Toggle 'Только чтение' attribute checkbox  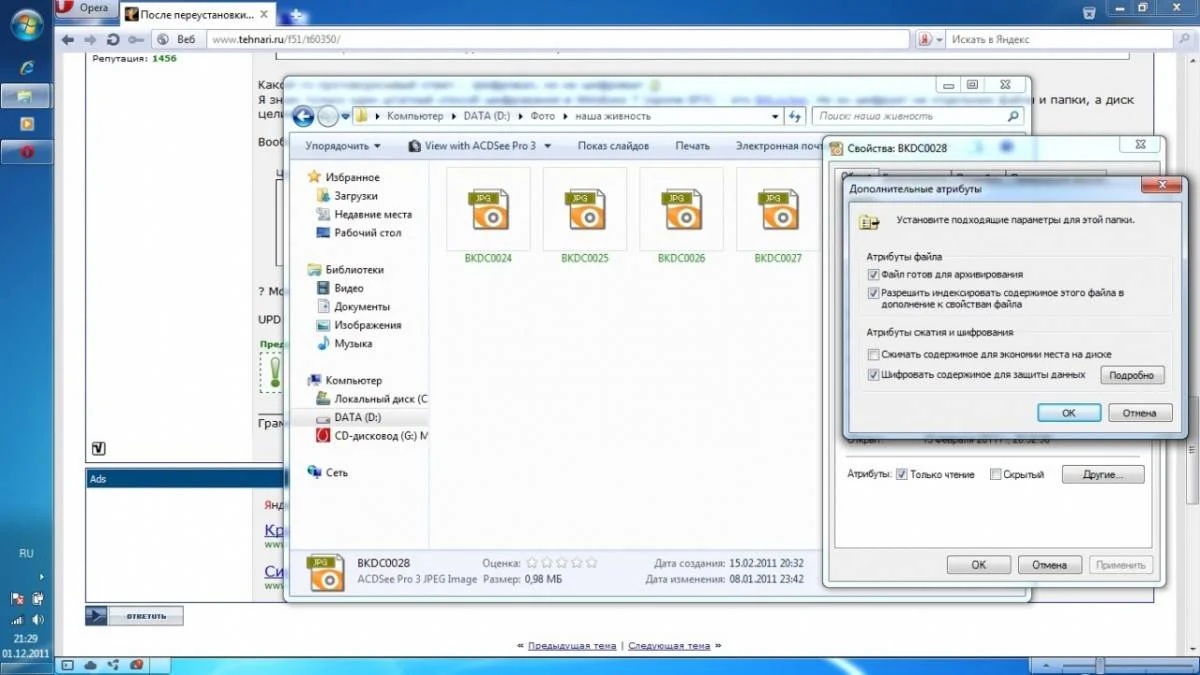click(901, 474)
